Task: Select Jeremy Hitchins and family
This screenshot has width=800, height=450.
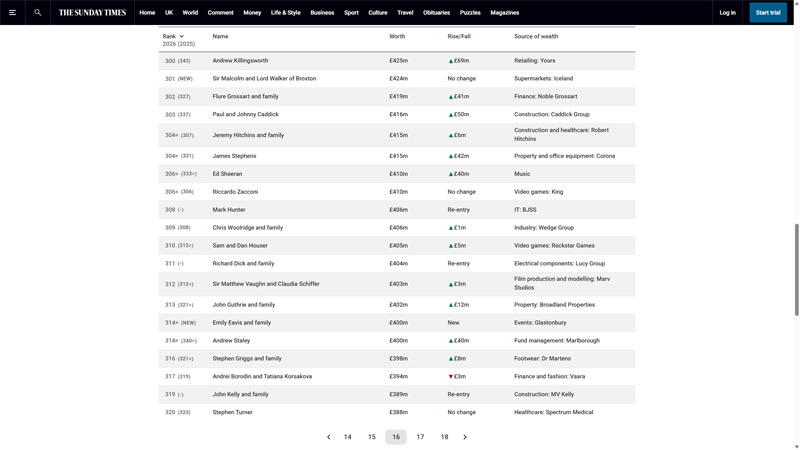Action: tap(248, 135)
